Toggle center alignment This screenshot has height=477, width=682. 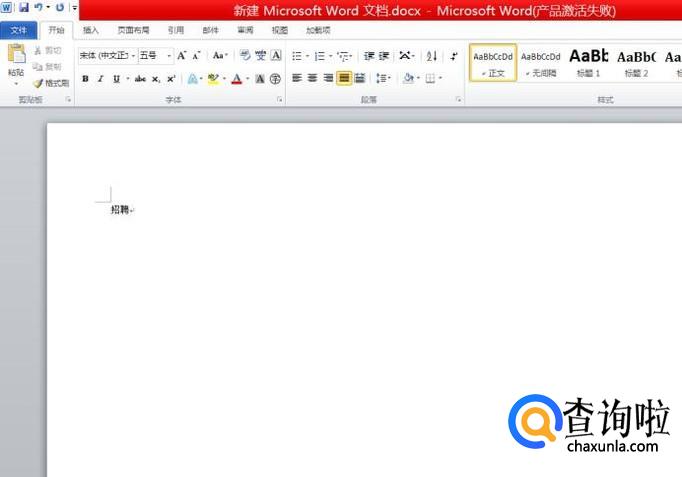pos(313,78)
